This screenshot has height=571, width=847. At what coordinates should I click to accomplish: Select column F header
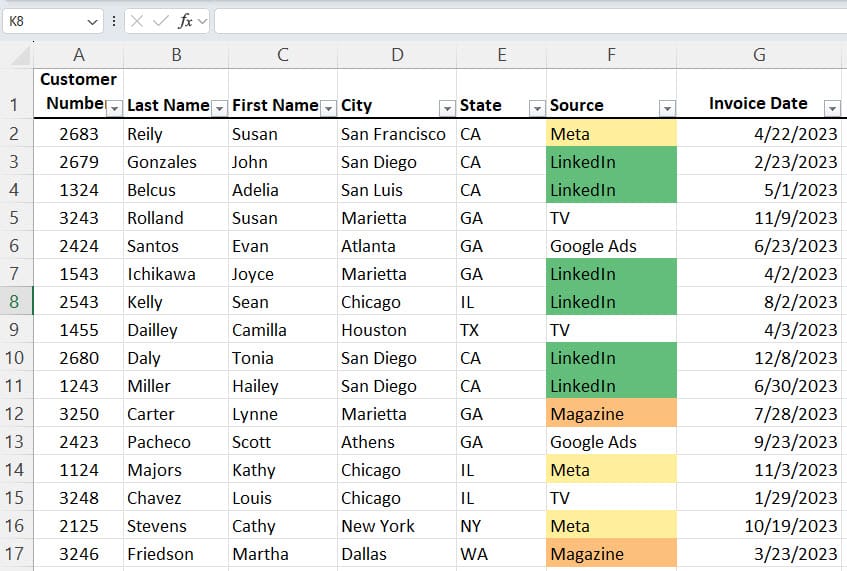point(611,55)
